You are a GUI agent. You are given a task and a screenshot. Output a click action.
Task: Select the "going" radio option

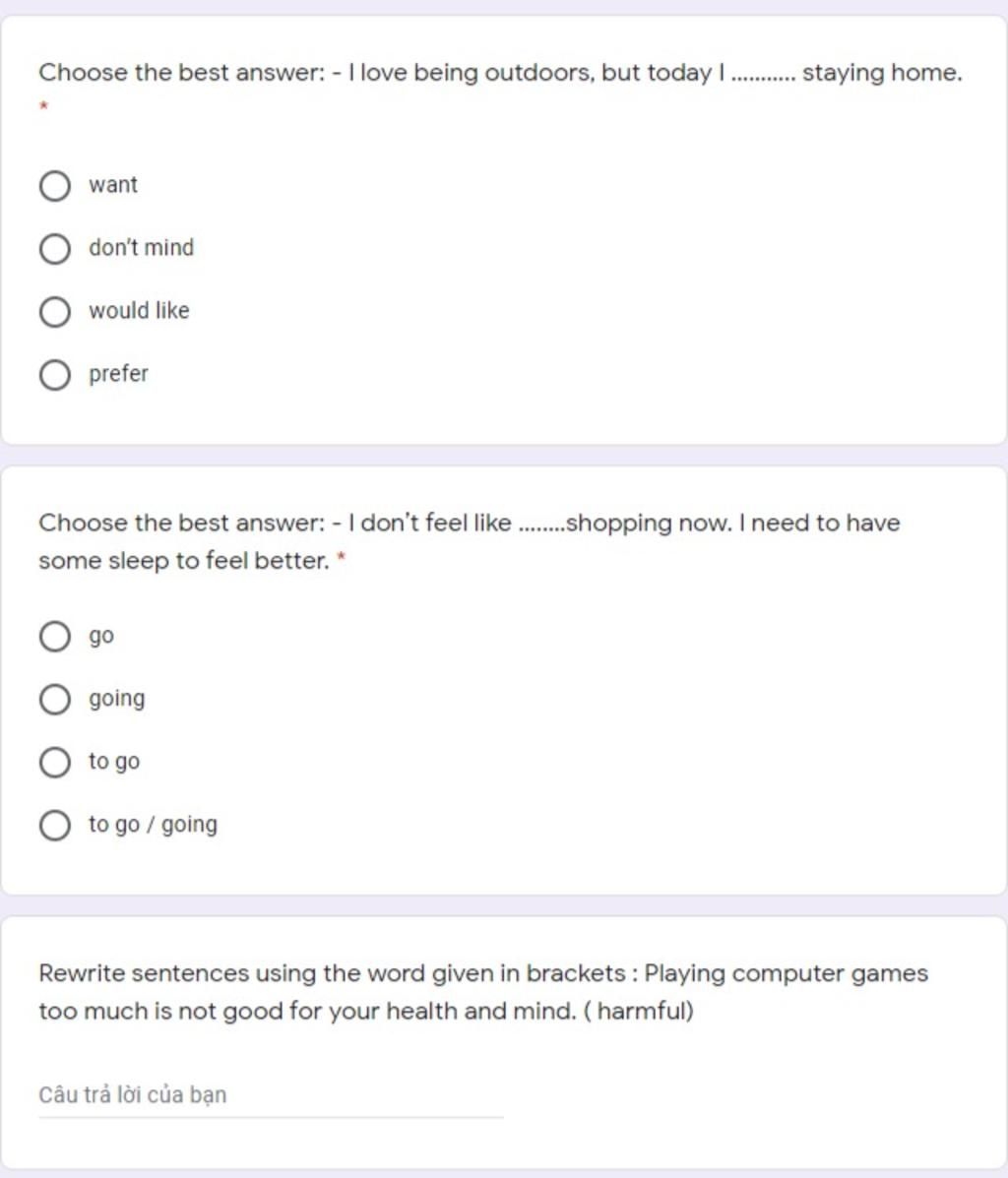pyautogui.click(x=55, y=699)
